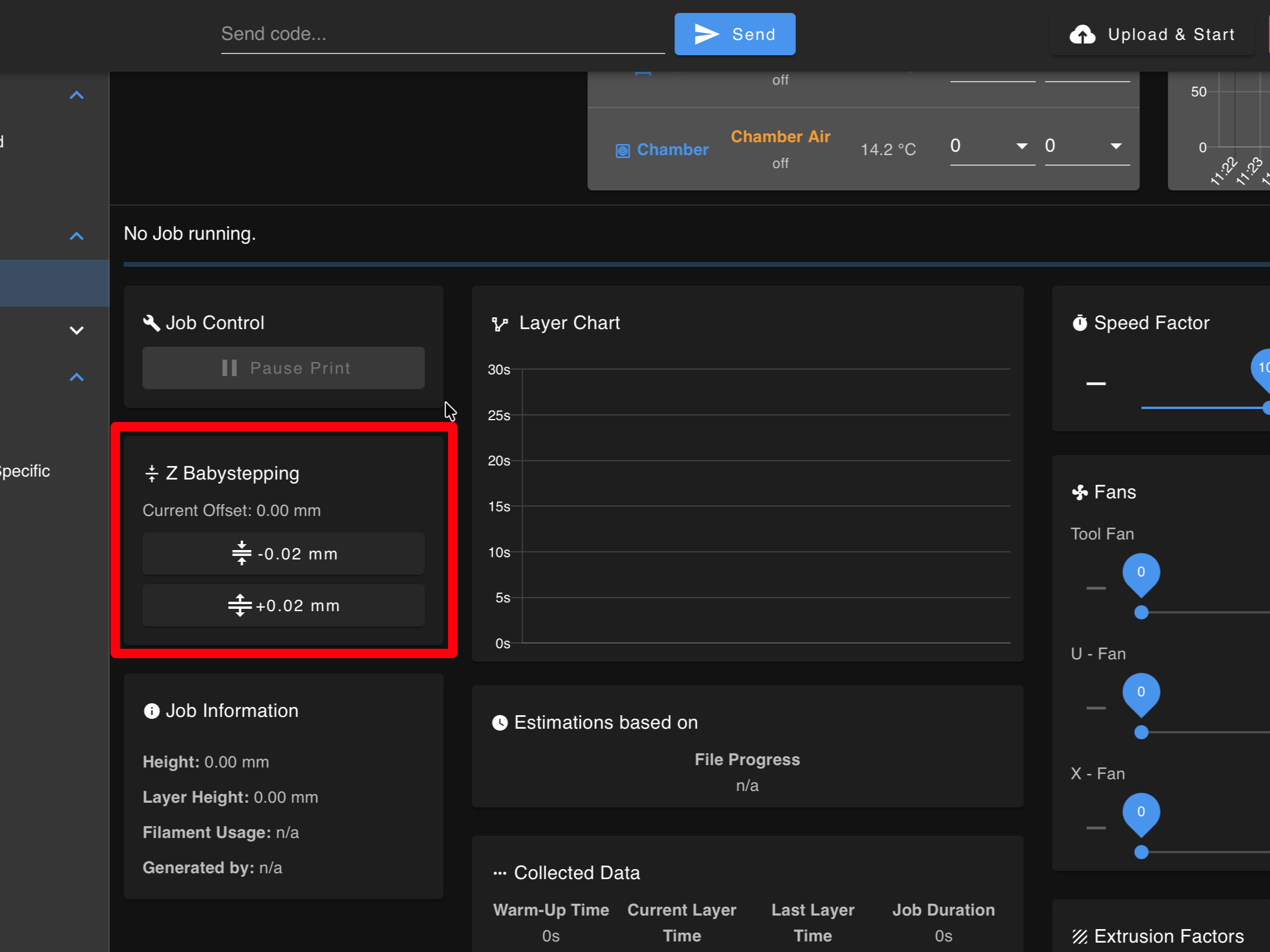The height and width of the screenshot is (952, 1270).
Task: Select the highlighted sidebar menu item
Action: (54, 283)
